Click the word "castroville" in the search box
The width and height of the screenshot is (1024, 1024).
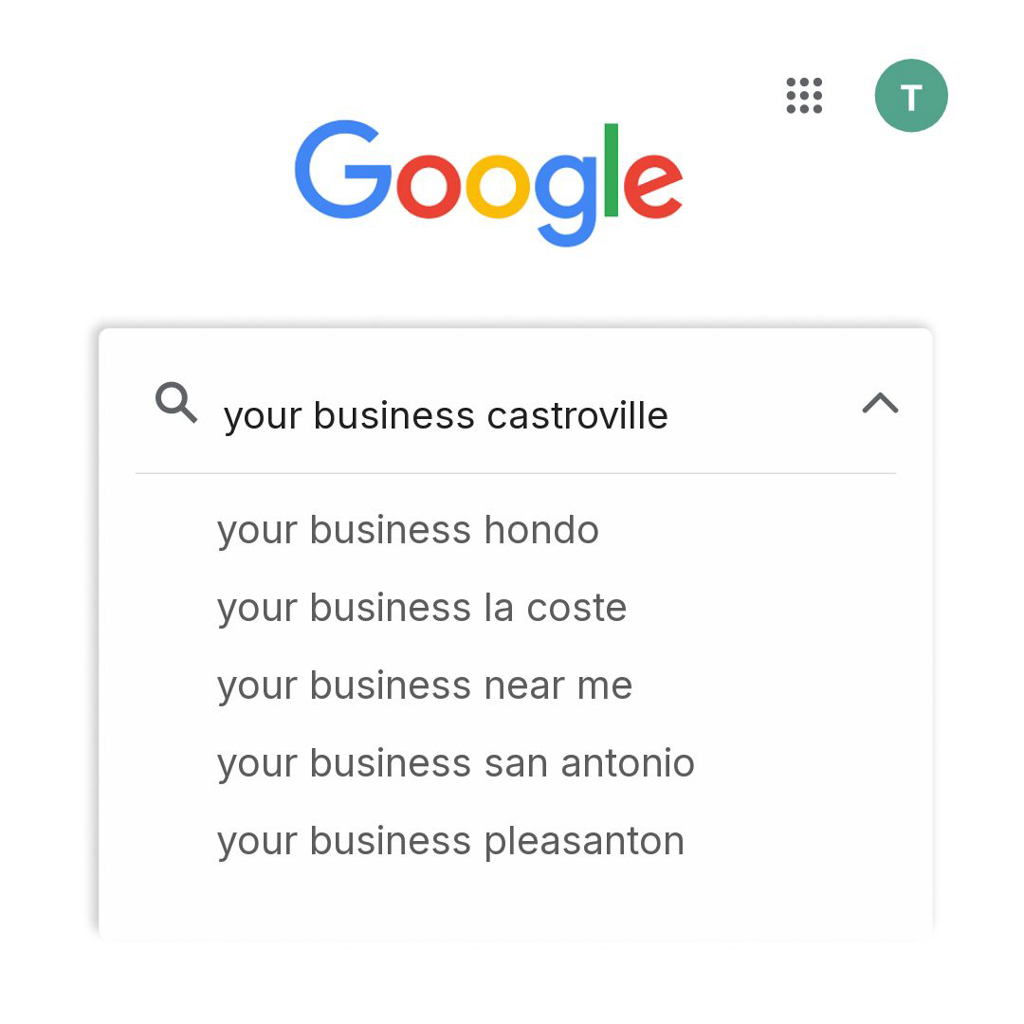tap(577, 416)
